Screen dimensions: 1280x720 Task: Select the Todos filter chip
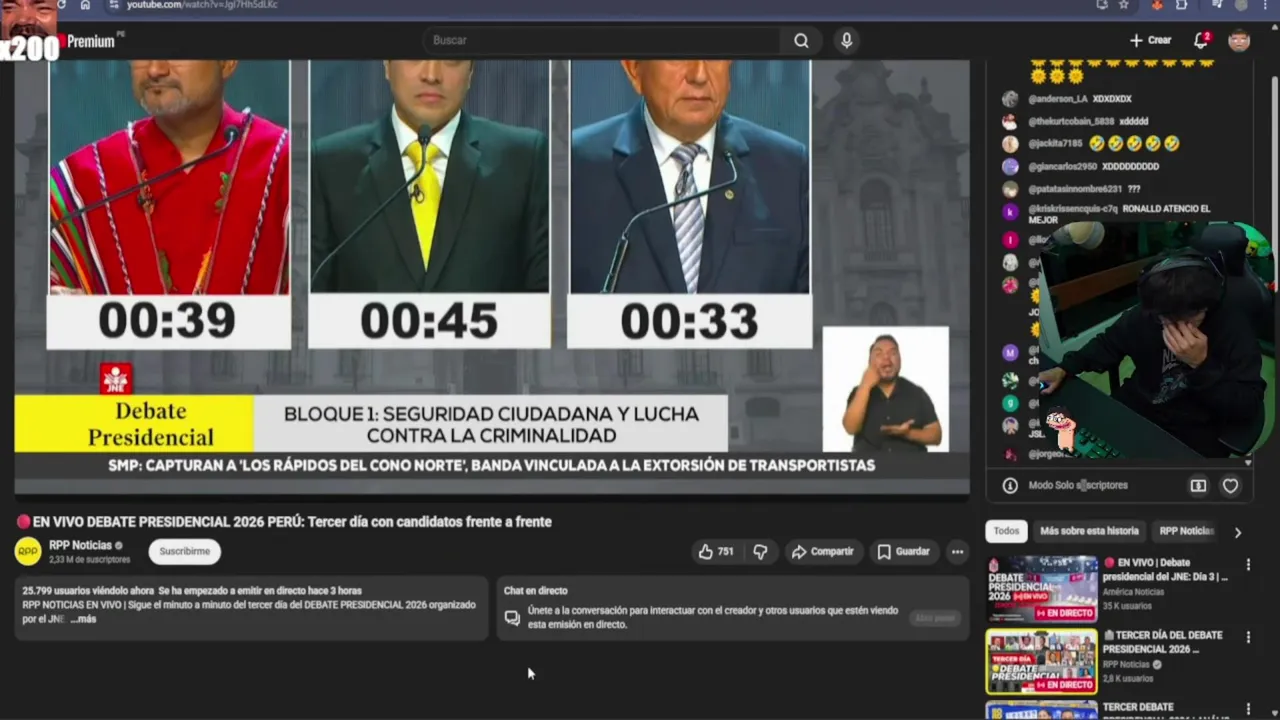(1006, 531)
